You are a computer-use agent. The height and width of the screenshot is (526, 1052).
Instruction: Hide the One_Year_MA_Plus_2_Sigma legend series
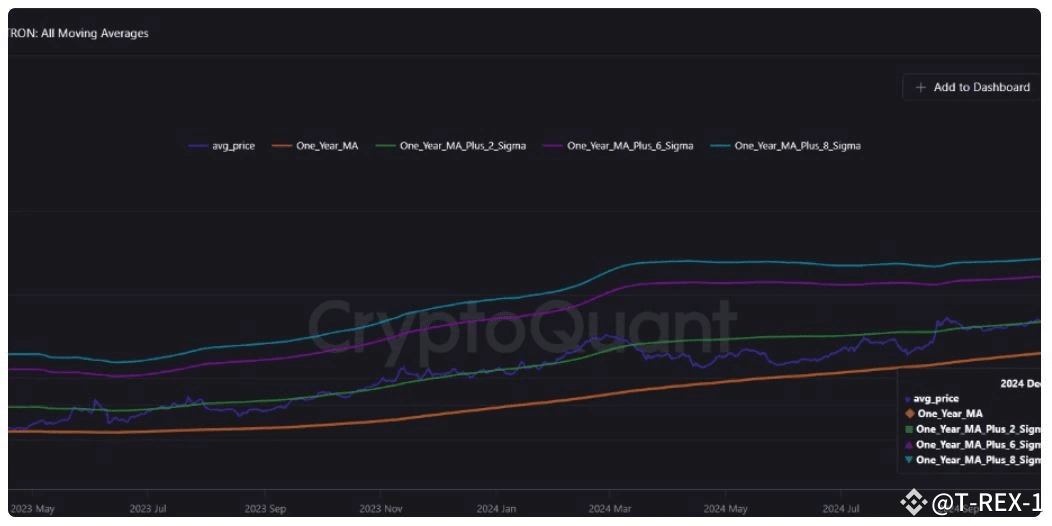tap(462, 146)
